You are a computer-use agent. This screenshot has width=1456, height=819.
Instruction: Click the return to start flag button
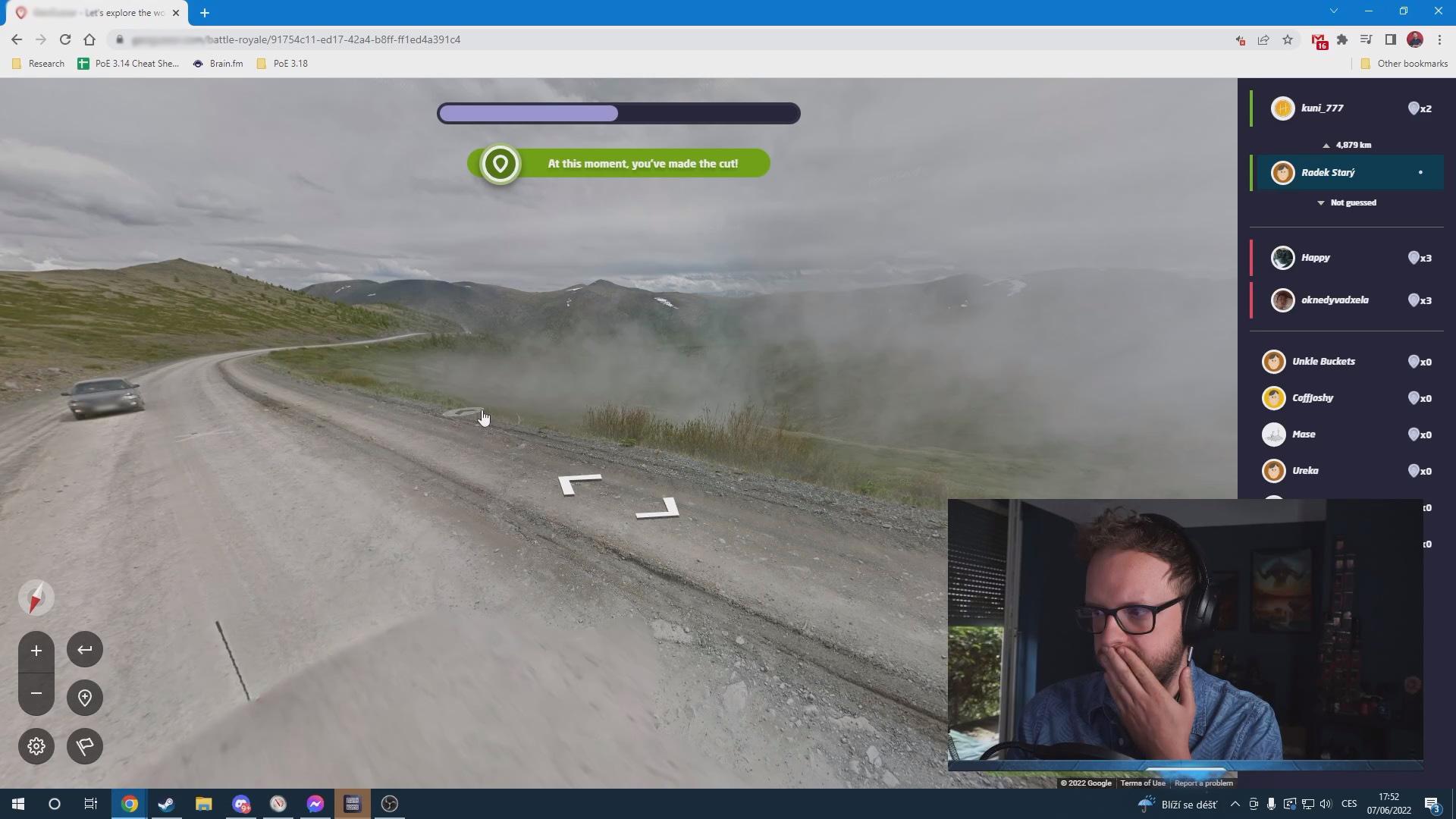coord(85,746)
